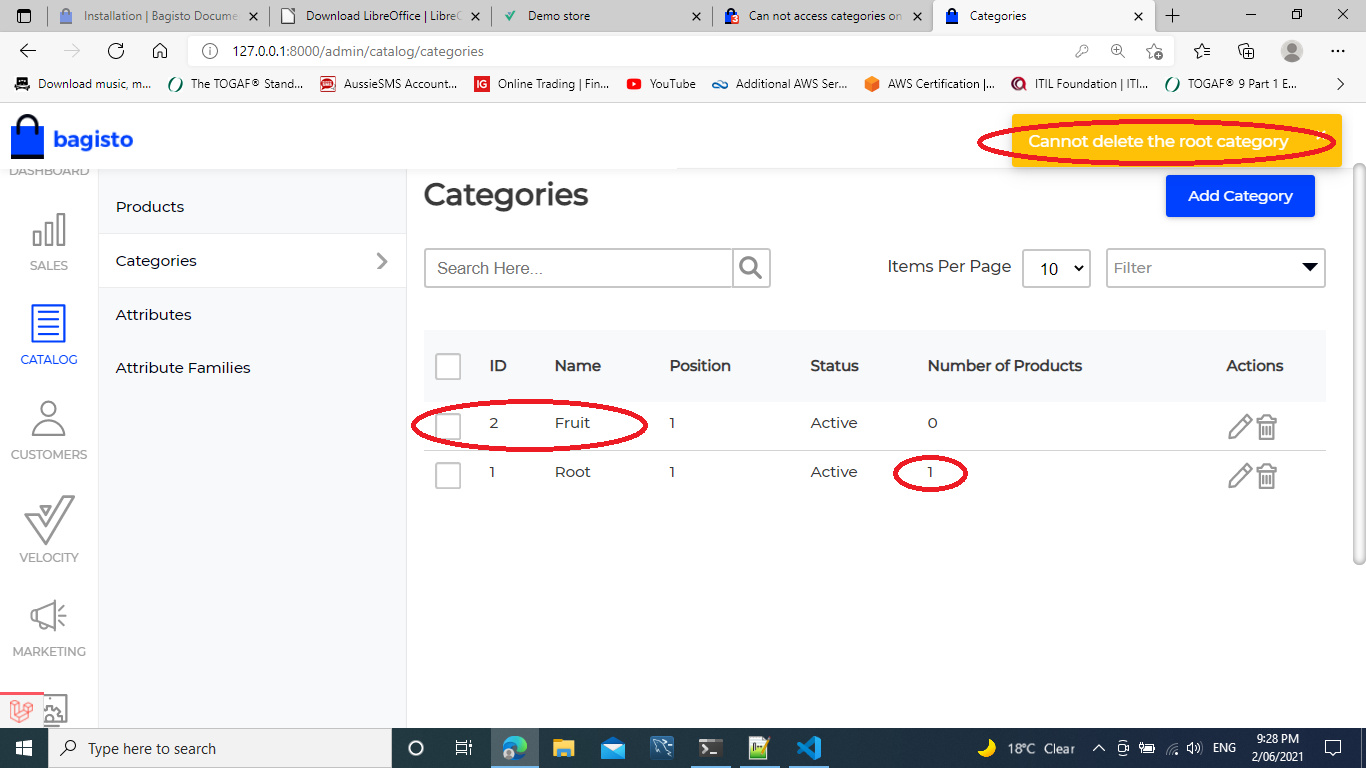Open the Customers sidebar section
The height and width of the screenshot is (768, 1366).
pyautogui.click(x=49, y=431)
